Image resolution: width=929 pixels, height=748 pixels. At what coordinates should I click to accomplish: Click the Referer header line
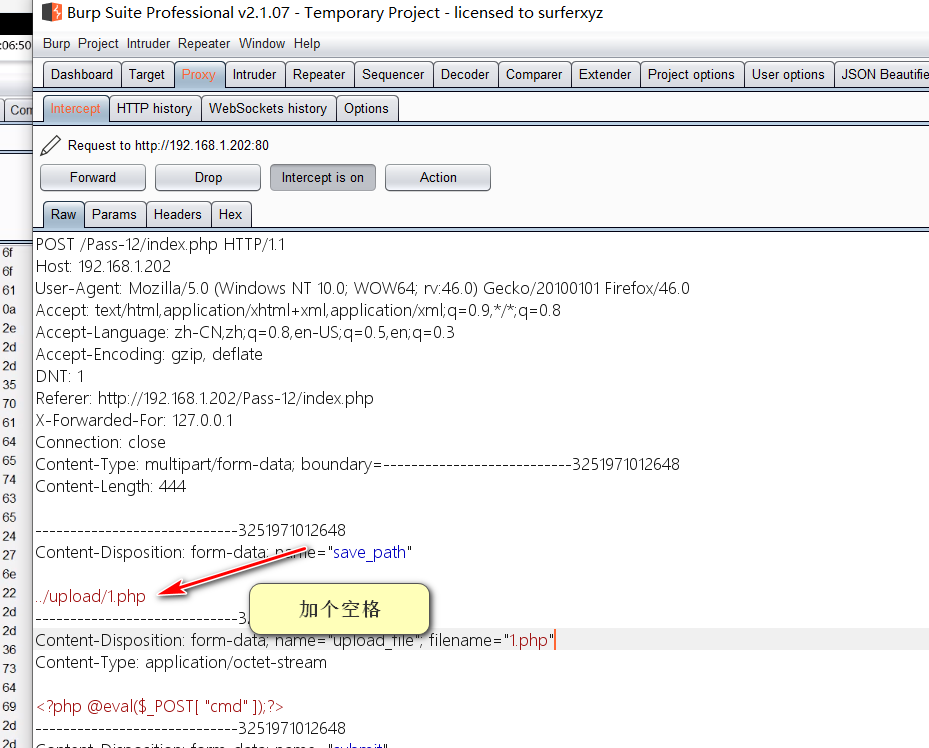point(204,398)
